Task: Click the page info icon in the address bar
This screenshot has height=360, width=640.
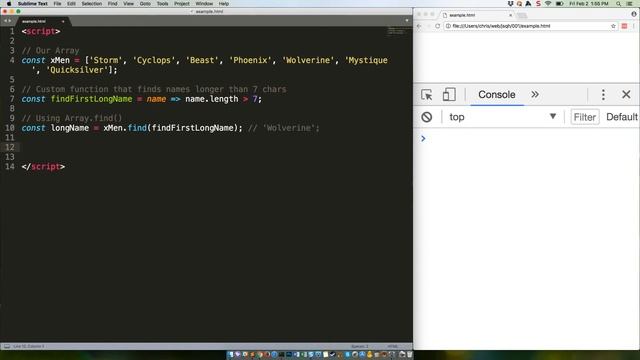Action: [x=448, y=26]
